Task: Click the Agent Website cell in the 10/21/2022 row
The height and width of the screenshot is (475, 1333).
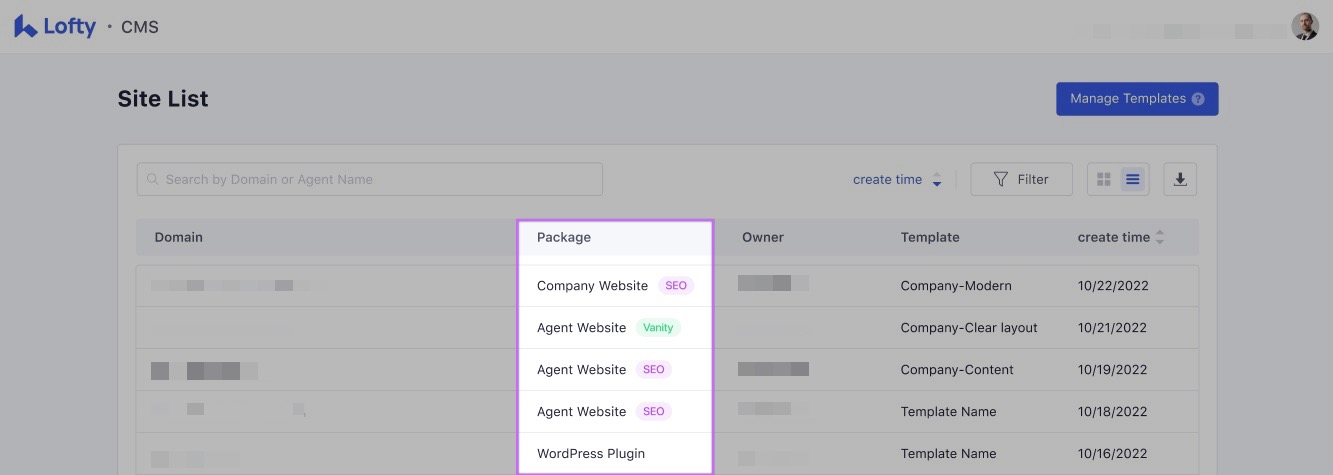Action: (x=581, y=328)
